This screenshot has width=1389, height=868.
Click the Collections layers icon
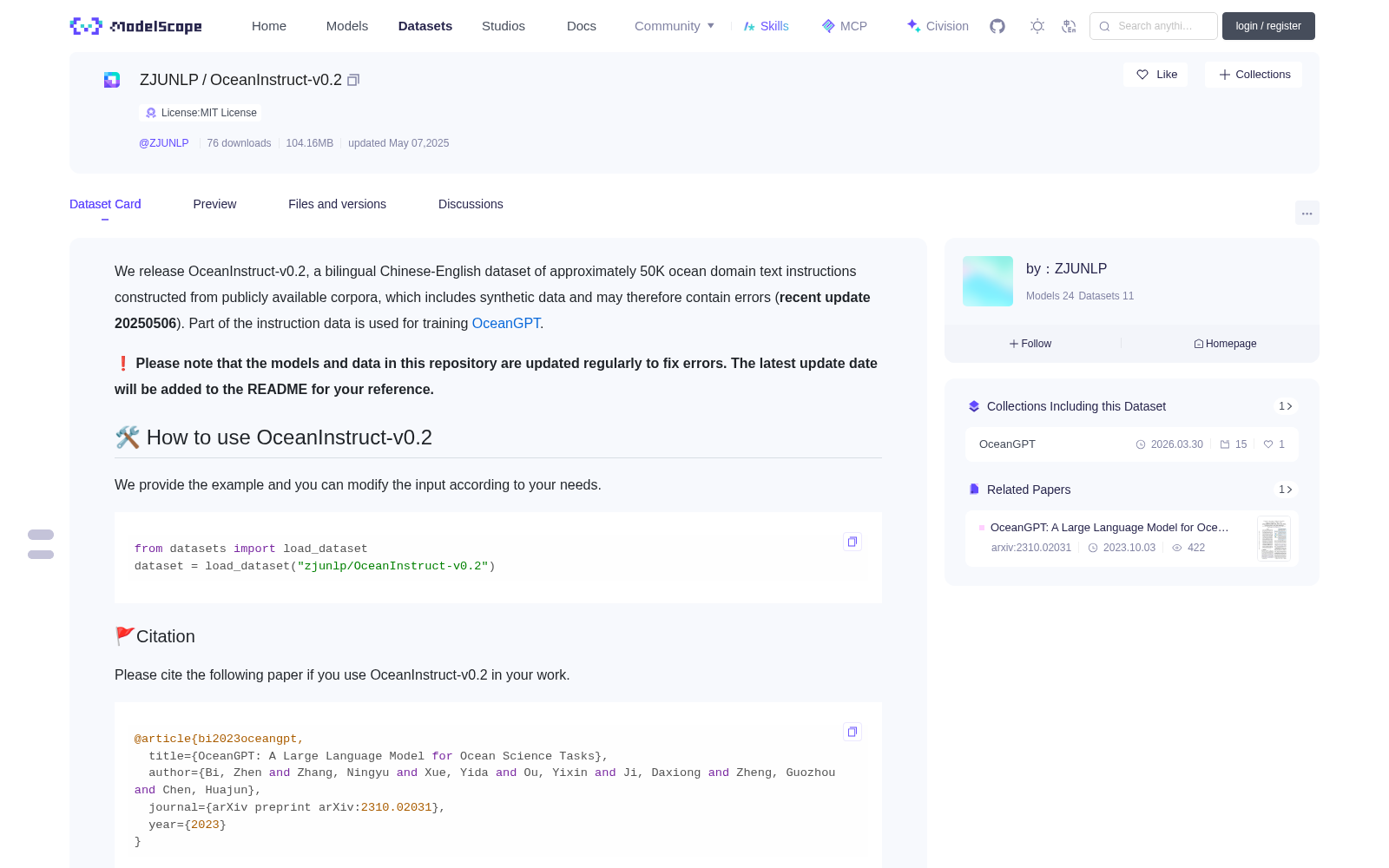pos(974,406)
